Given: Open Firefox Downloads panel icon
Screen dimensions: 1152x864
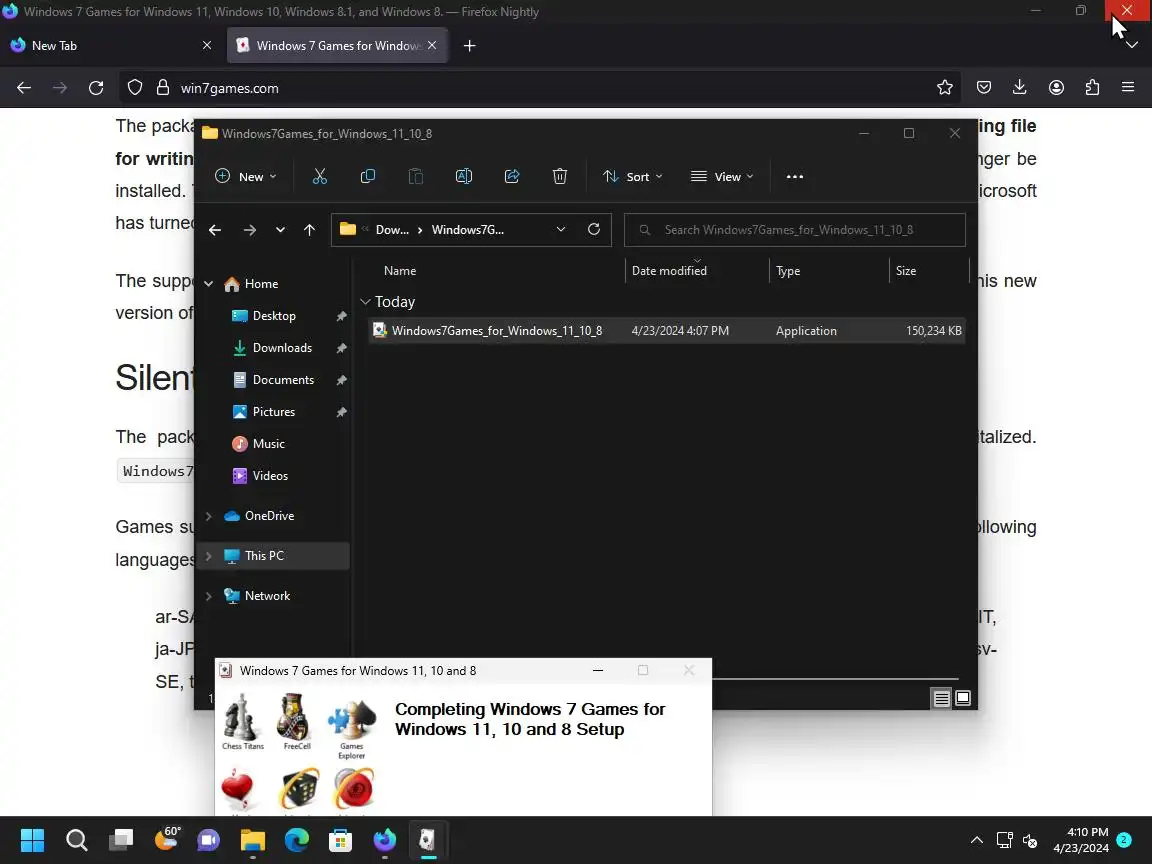Looking at the screenshot, I should tap(1020, 88).
